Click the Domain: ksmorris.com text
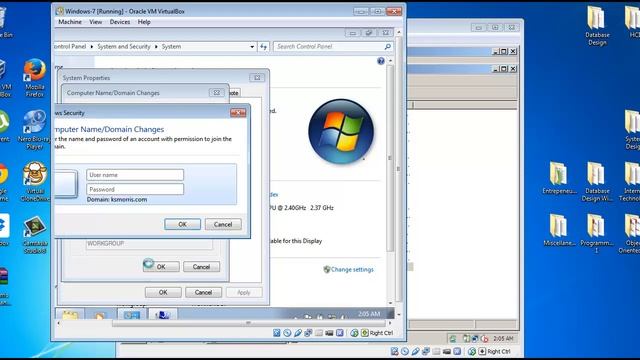Image resolution: width=640 pixels, height=360 pixels. 117,200
